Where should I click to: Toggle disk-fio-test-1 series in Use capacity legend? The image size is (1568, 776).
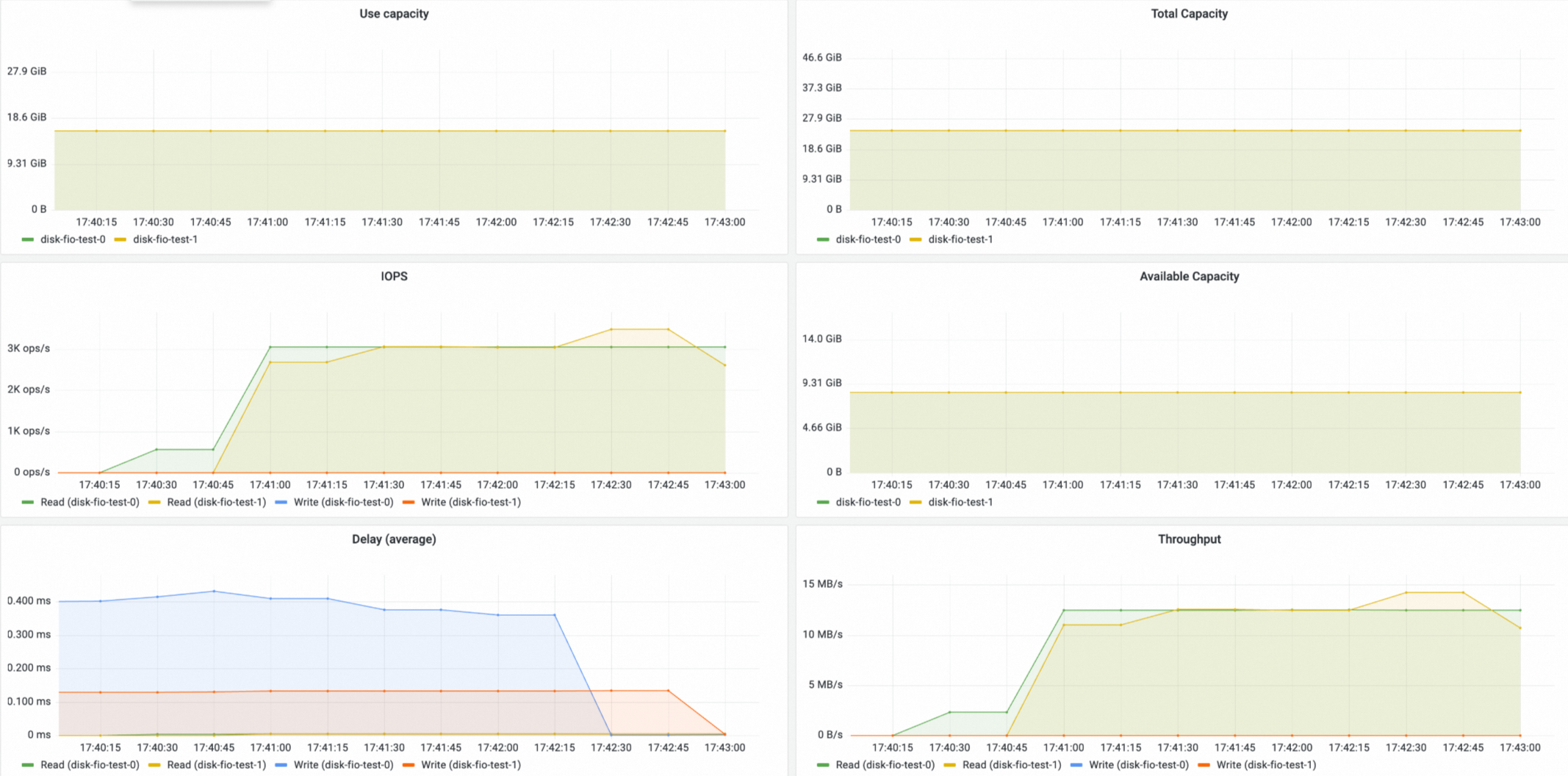pos(165,240)
